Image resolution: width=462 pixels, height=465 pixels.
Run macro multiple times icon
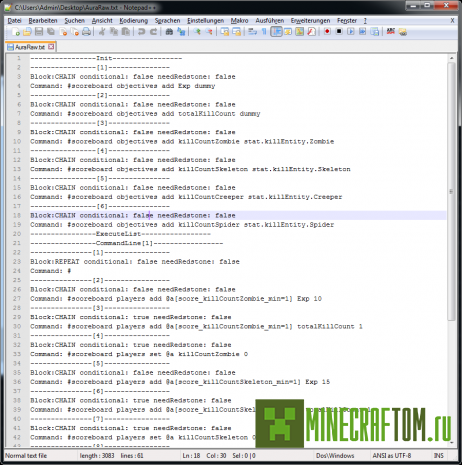click(363, 32)
